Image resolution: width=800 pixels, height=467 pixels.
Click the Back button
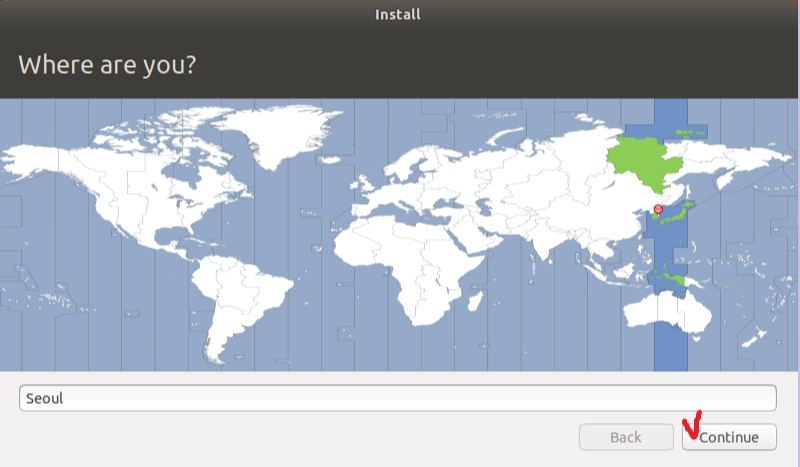point(626,437)
